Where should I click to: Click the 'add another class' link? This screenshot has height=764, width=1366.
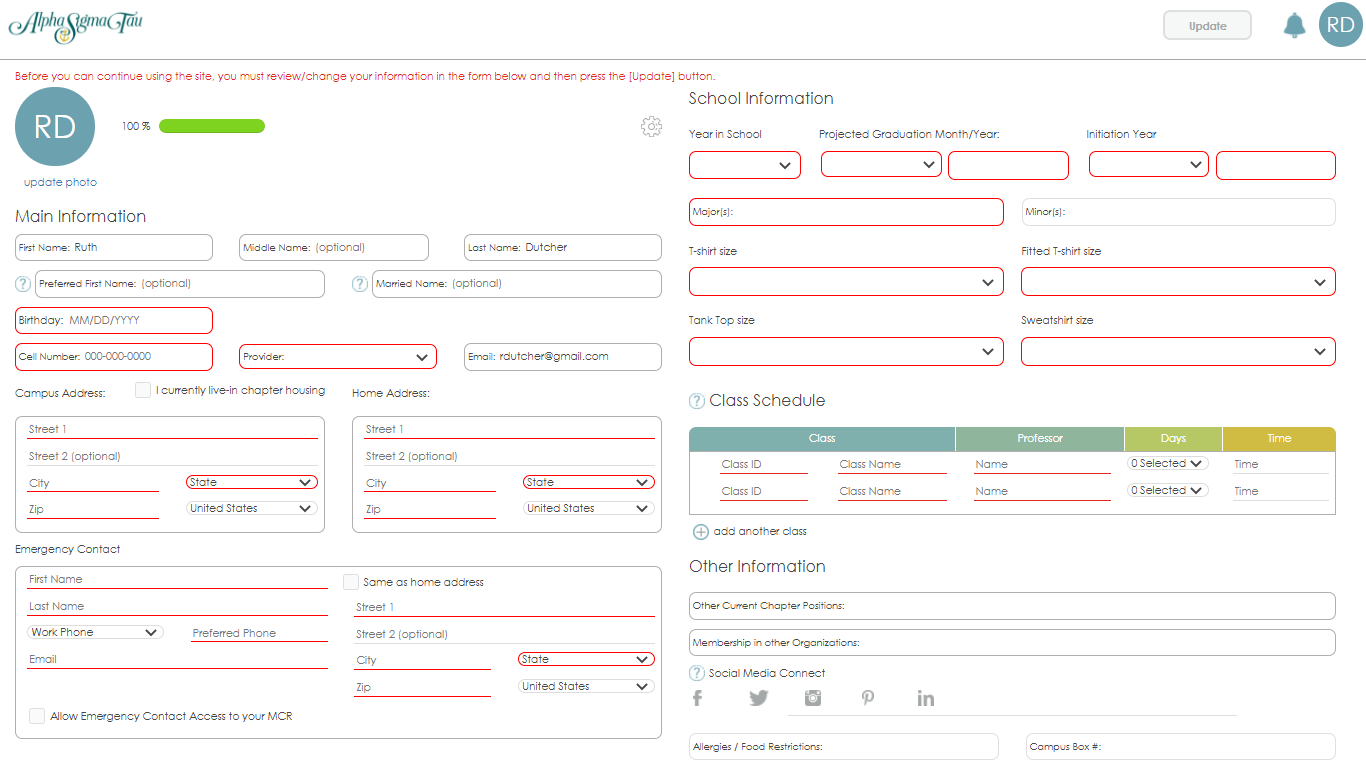760,531
